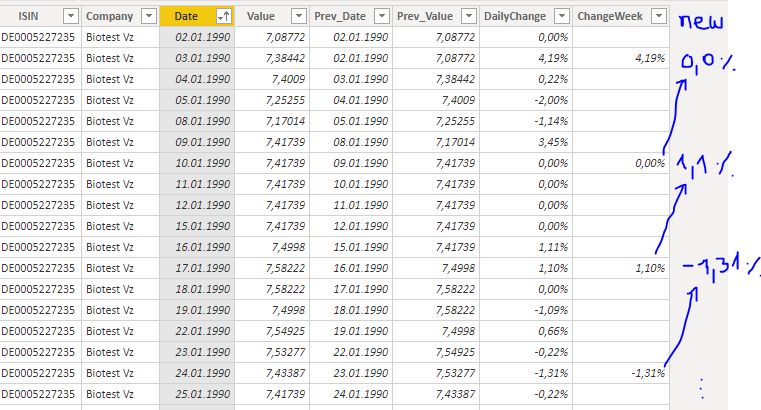Image resolution: width=761 pixels, height=410 pixels.
Task: Open the Prev_Date column filter dropdown
Action: [x=382, y=16]
